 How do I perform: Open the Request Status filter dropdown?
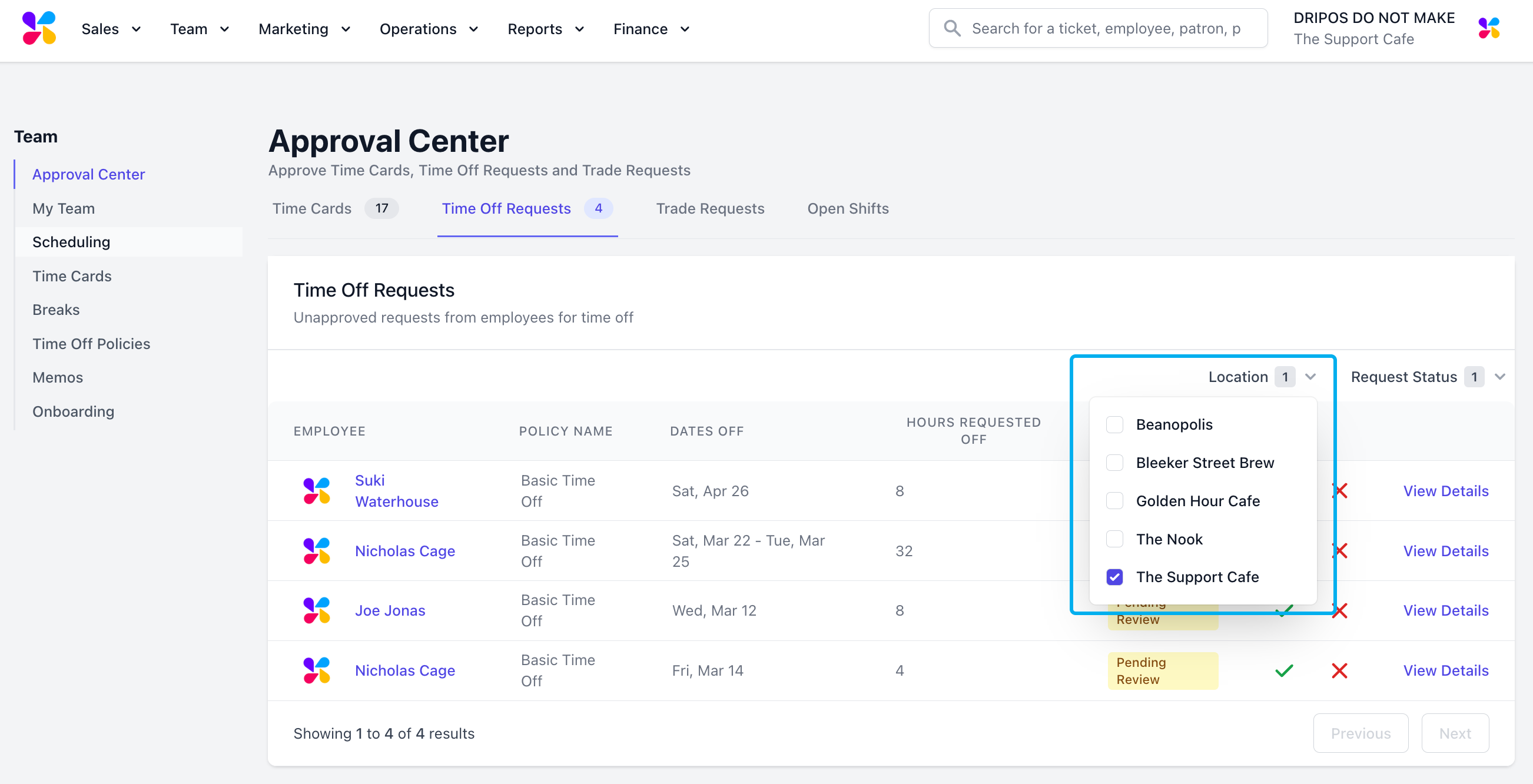click(x=1426, y=377)
